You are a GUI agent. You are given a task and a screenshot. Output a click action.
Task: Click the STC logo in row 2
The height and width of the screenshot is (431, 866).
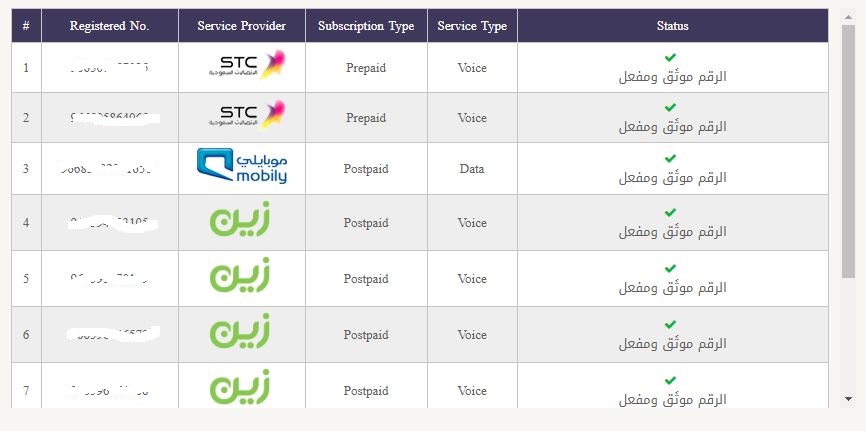[x=252, y=115]
